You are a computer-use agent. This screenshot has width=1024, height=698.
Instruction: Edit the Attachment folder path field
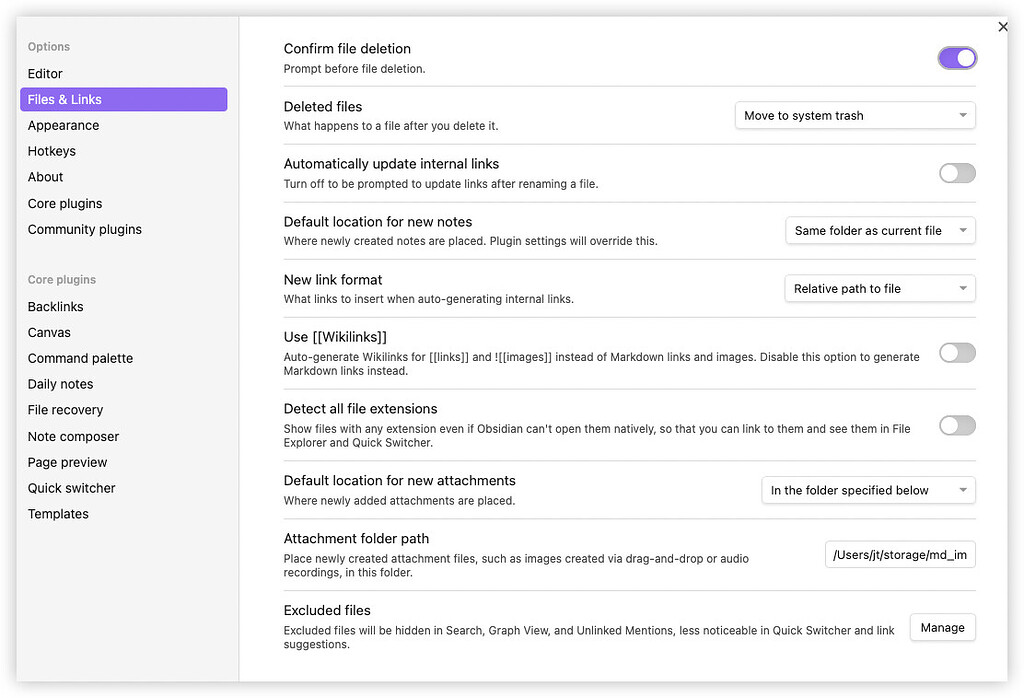[899, 553]
